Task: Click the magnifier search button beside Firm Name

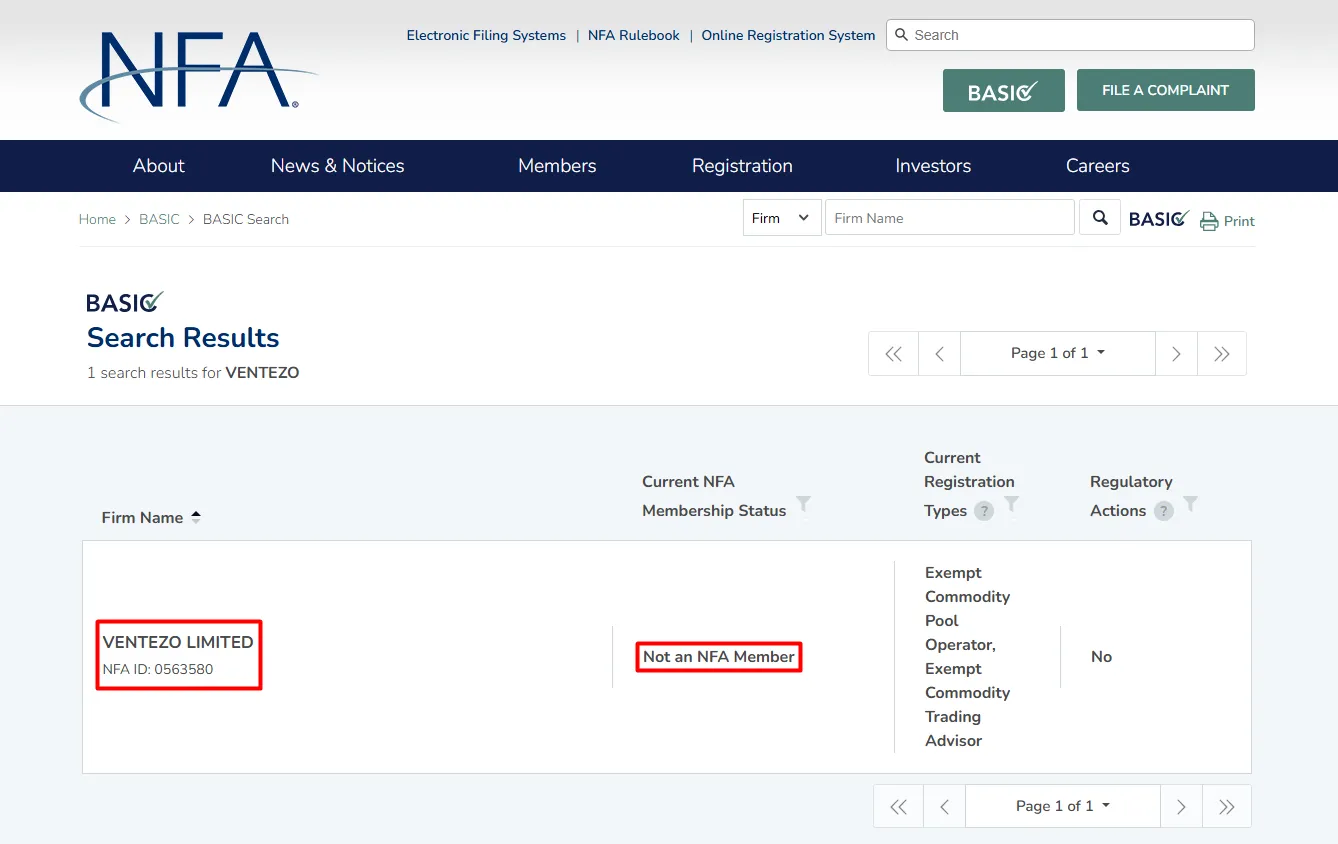Action: [x=1100, y=217]
